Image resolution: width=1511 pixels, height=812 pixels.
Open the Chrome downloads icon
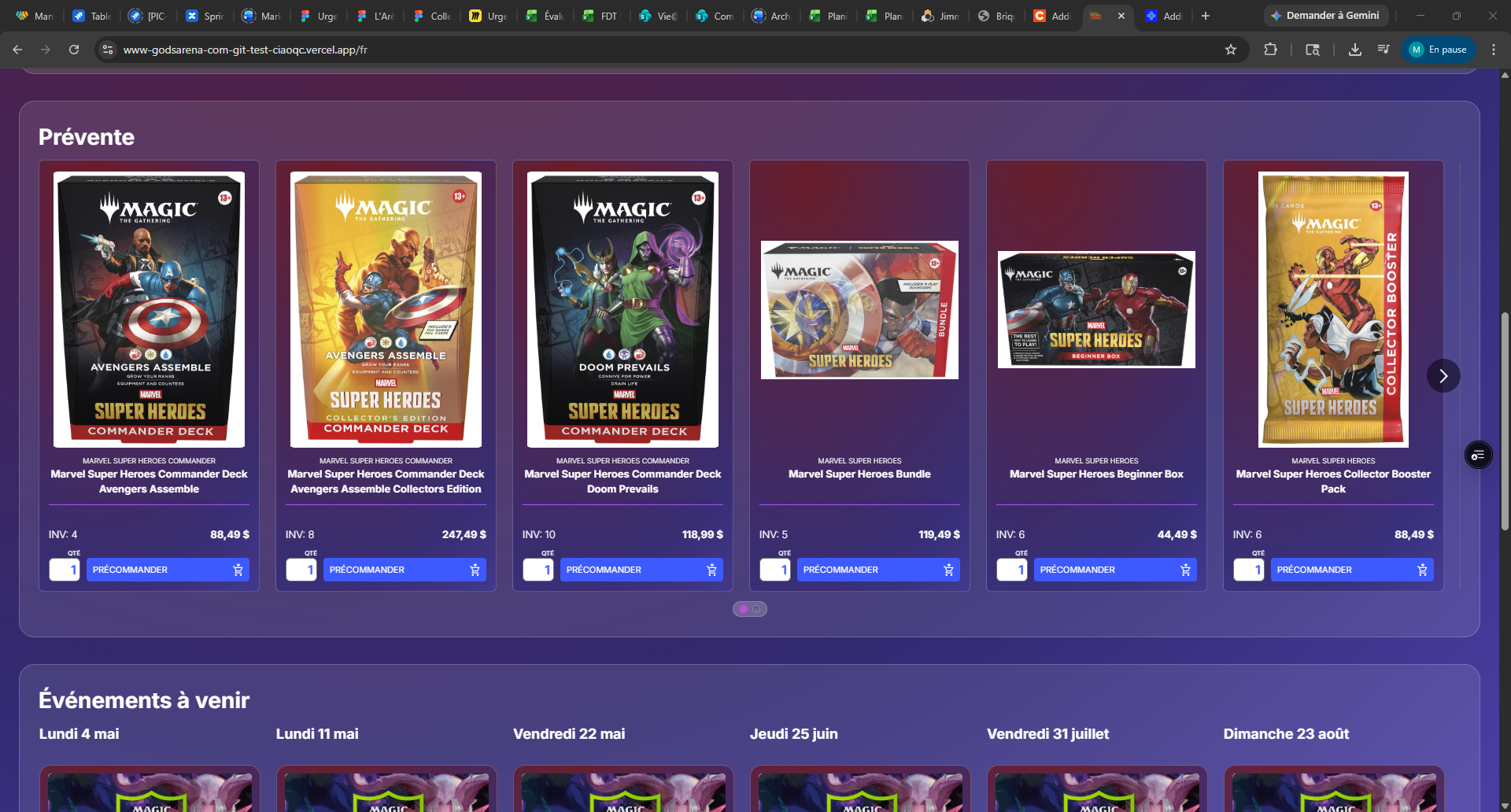pos(1354,50)
